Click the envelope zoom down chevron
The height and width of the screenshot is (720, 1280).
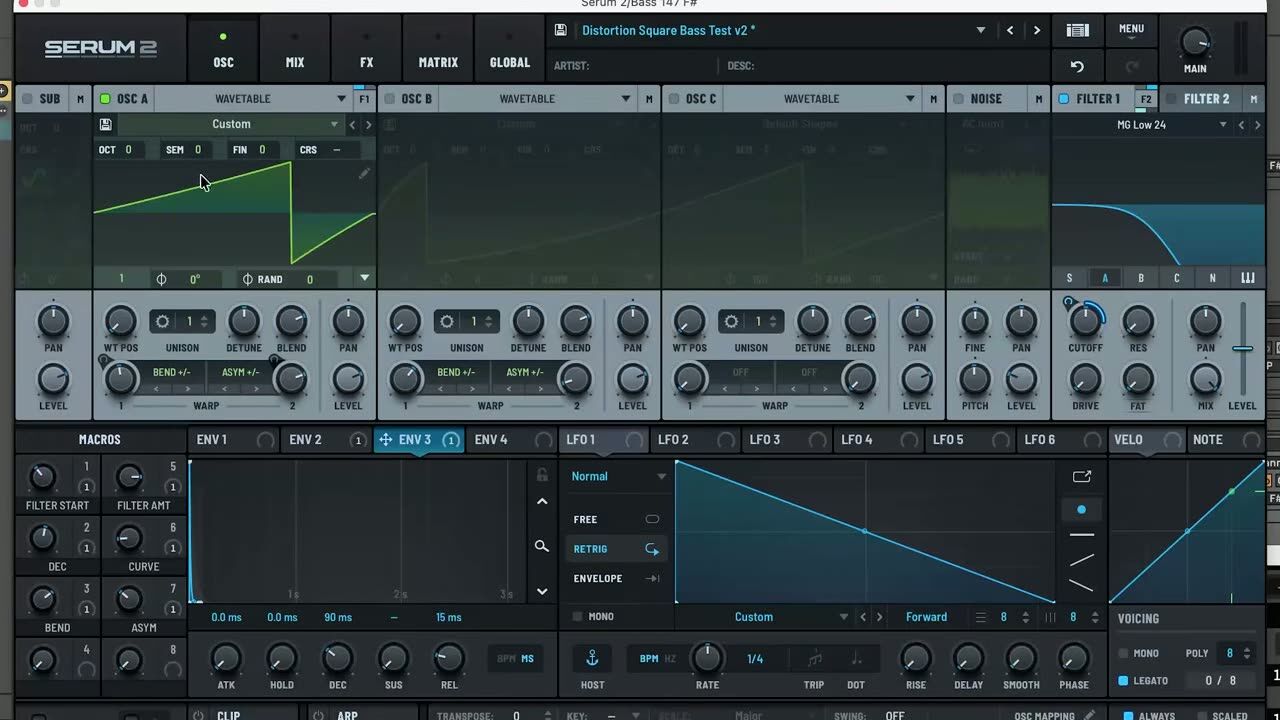coord(542,591)
